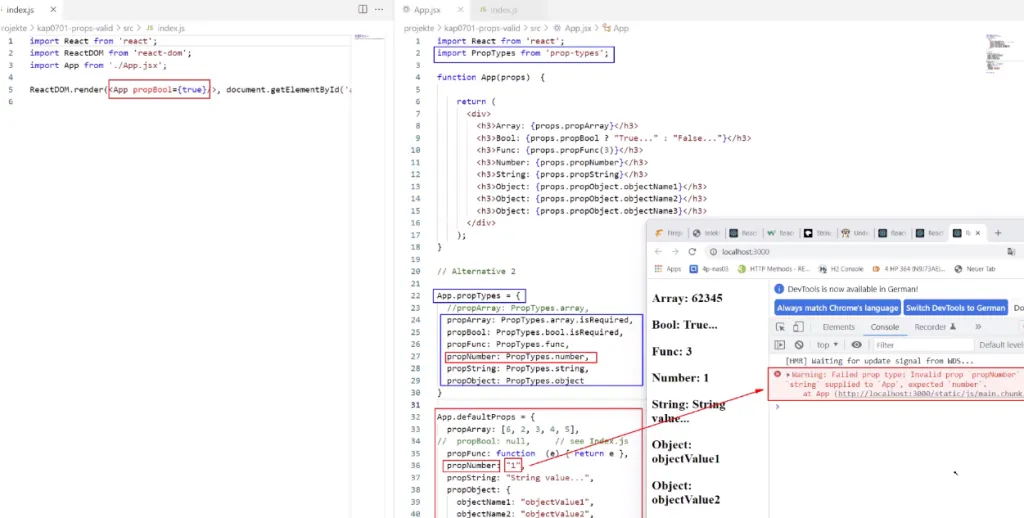Click Always match Chrome's language button
This screenshot has height=518, width=1024.
click(837, 308)
